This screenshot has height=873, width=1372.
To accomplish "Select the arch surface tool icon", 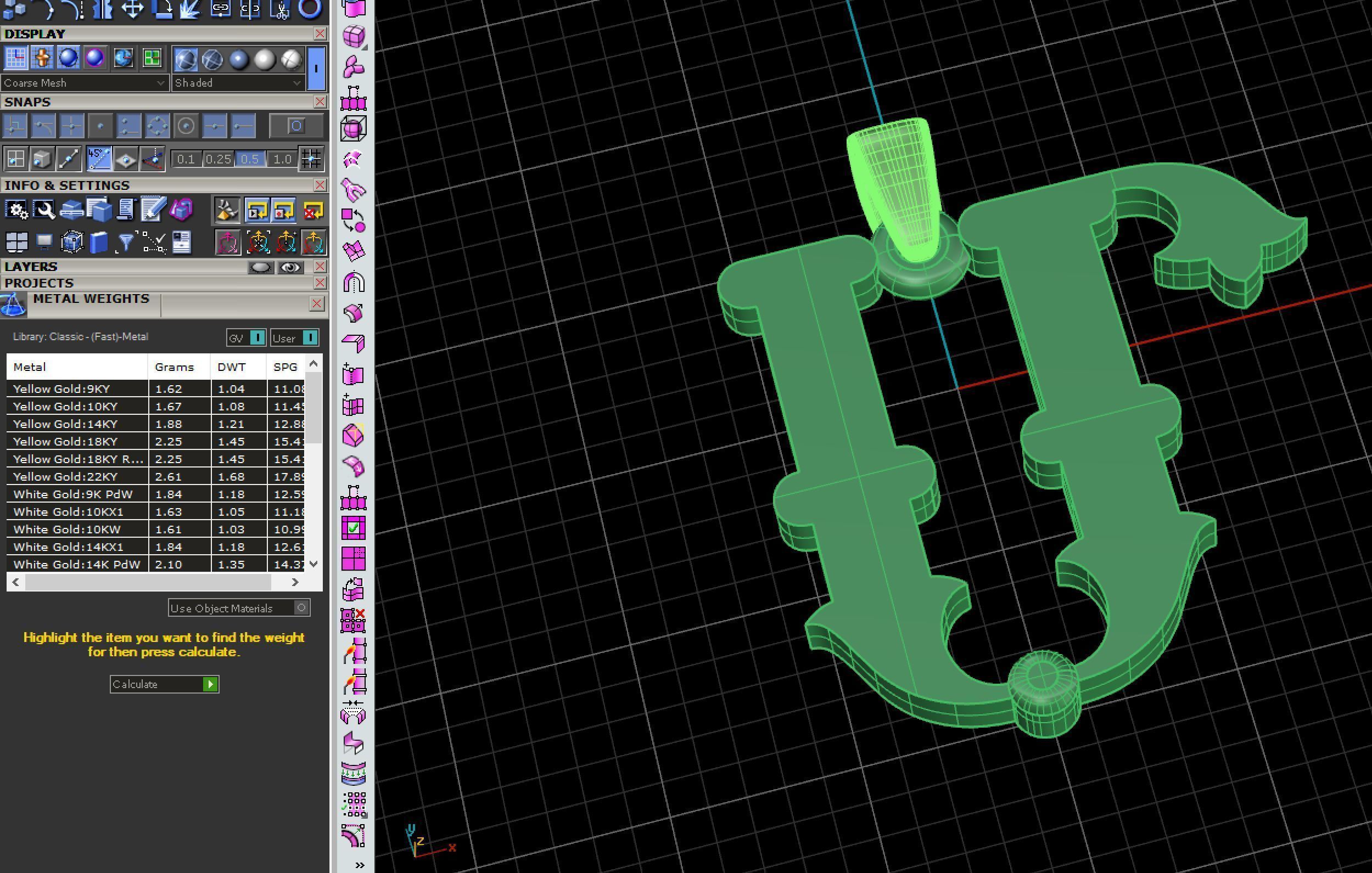I will click(353, 282).
